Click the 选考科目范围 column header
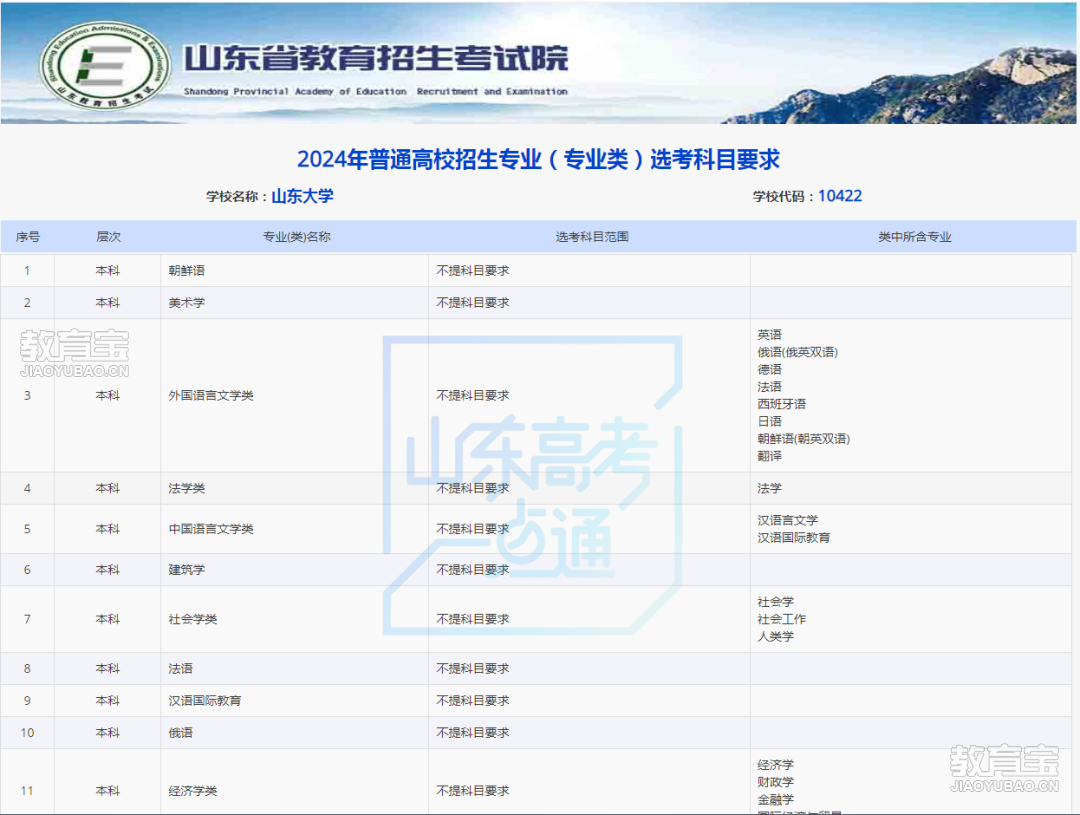This screenshot has height=815, width=1080. (592, 237)
